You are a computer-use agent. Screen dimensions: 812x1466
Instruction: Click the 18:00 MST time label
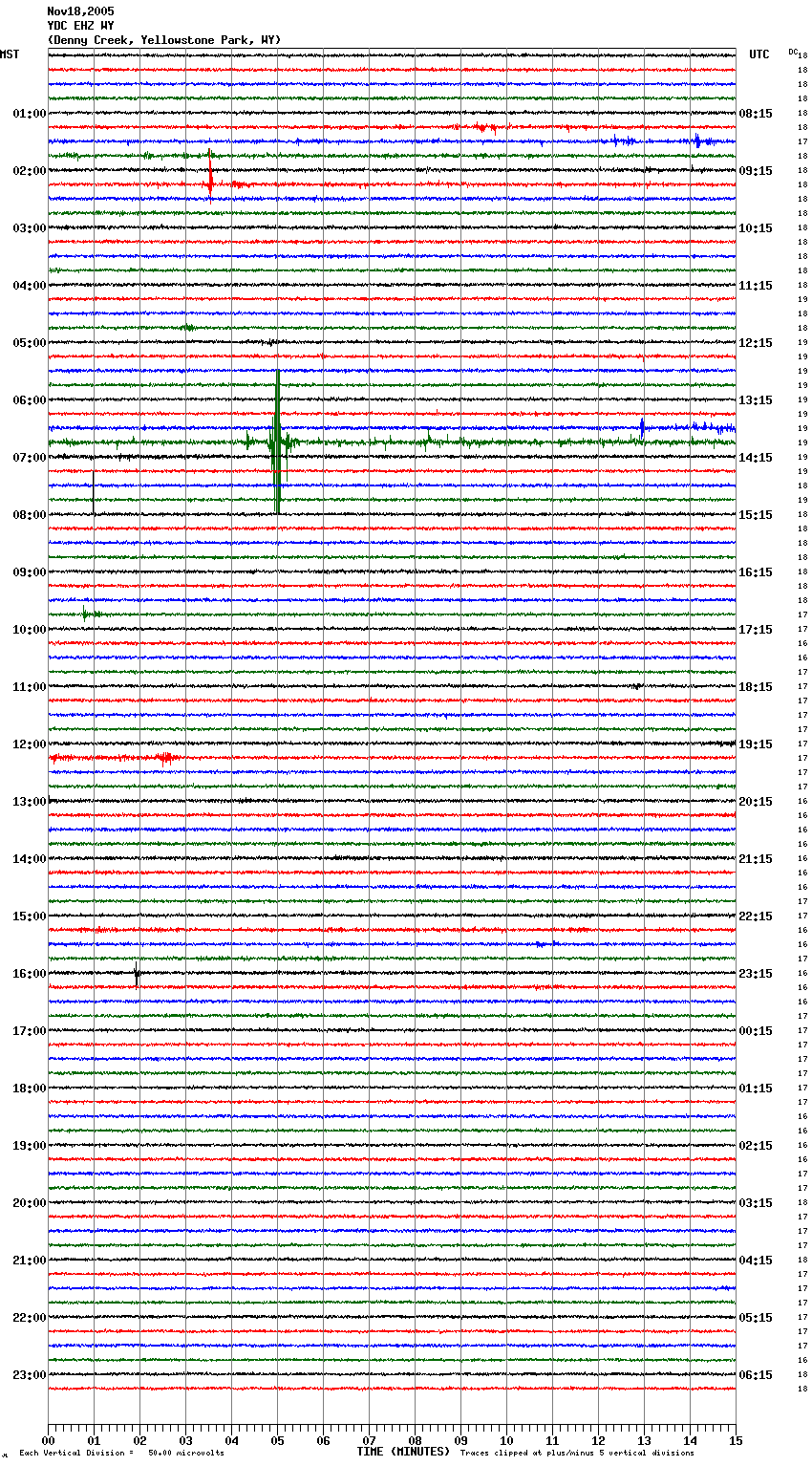click(30, 1089)
